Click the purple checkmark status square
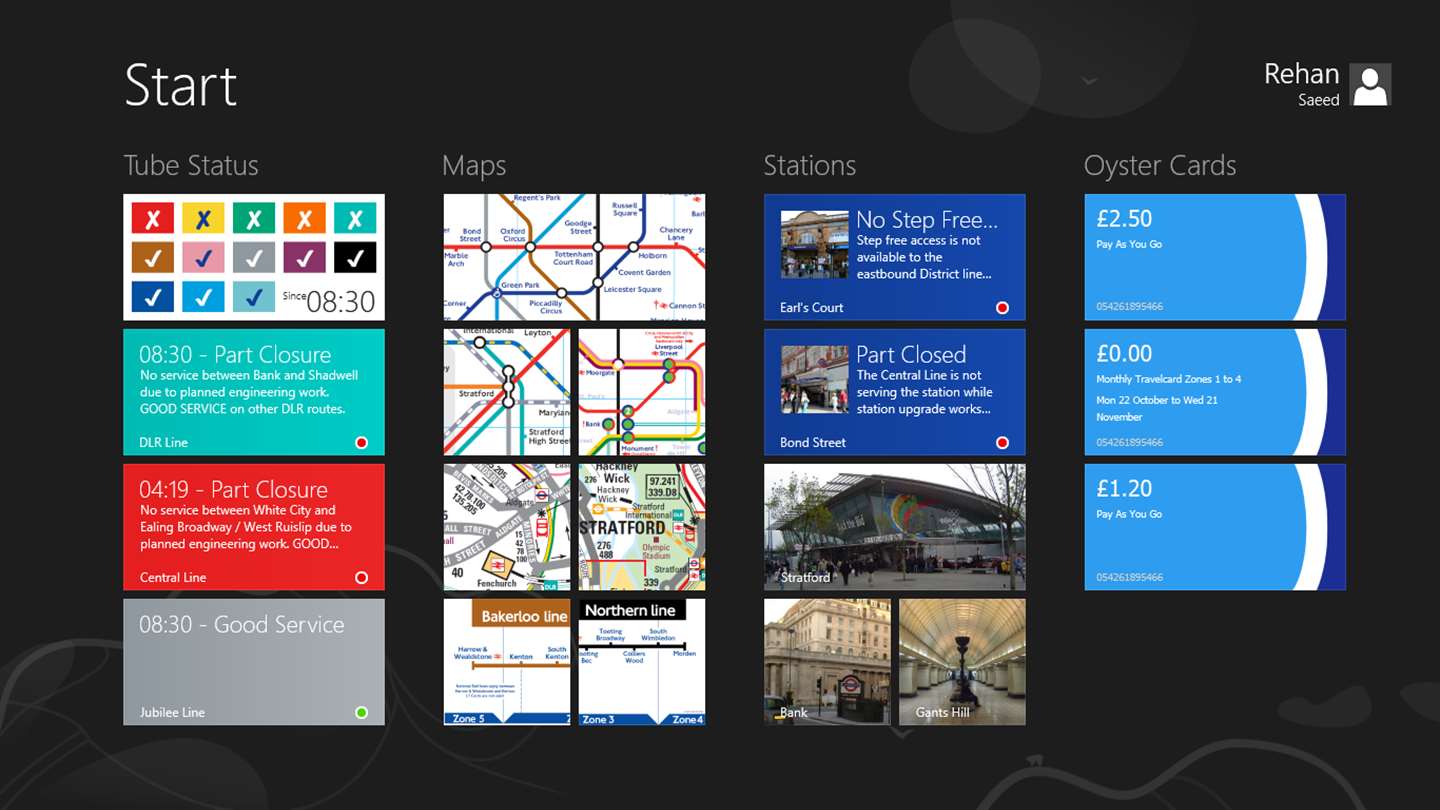 click(304, 257)
